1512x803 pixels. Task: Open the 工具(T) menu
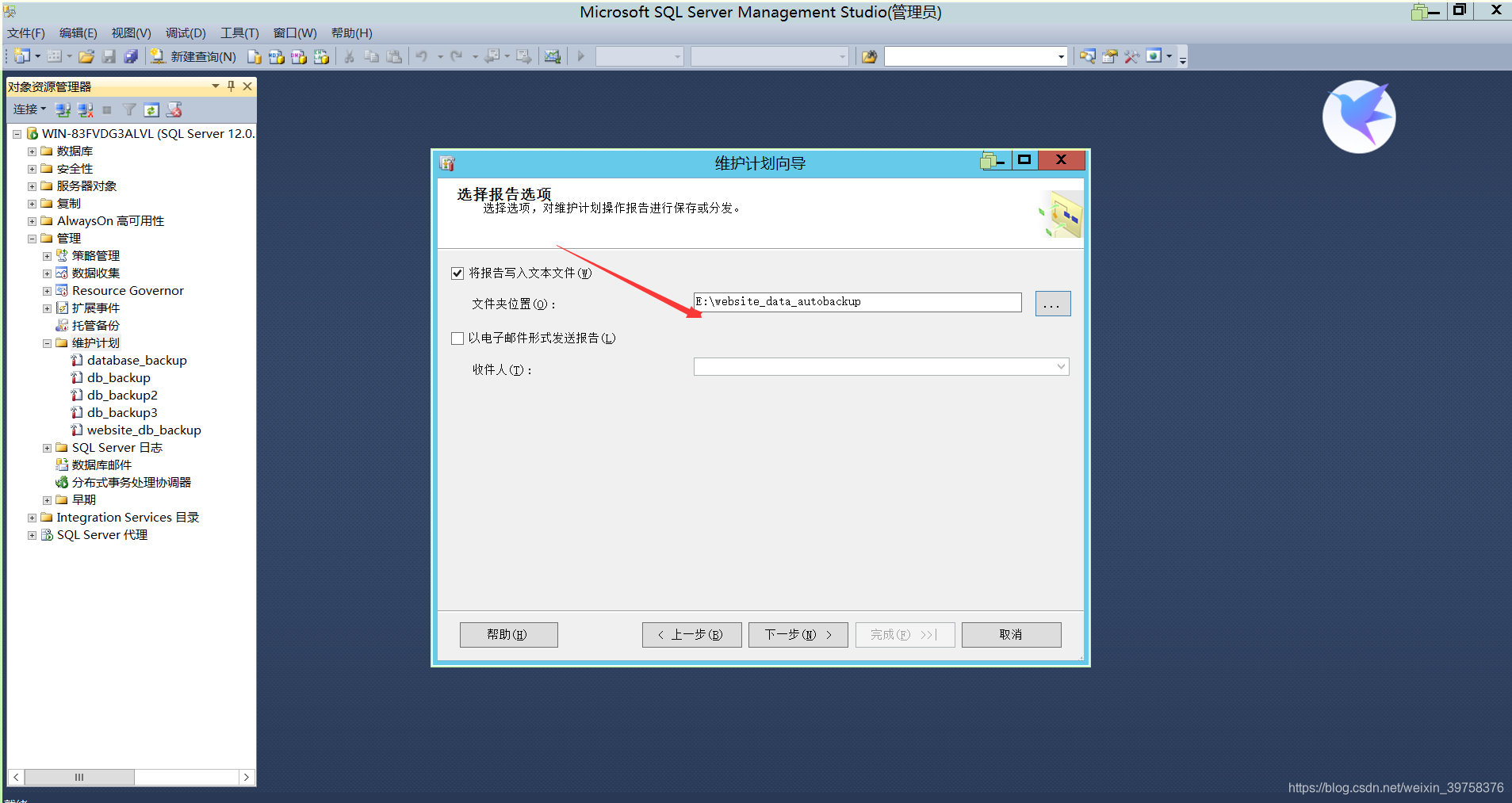pyautogui.click(x=240, y=33)
